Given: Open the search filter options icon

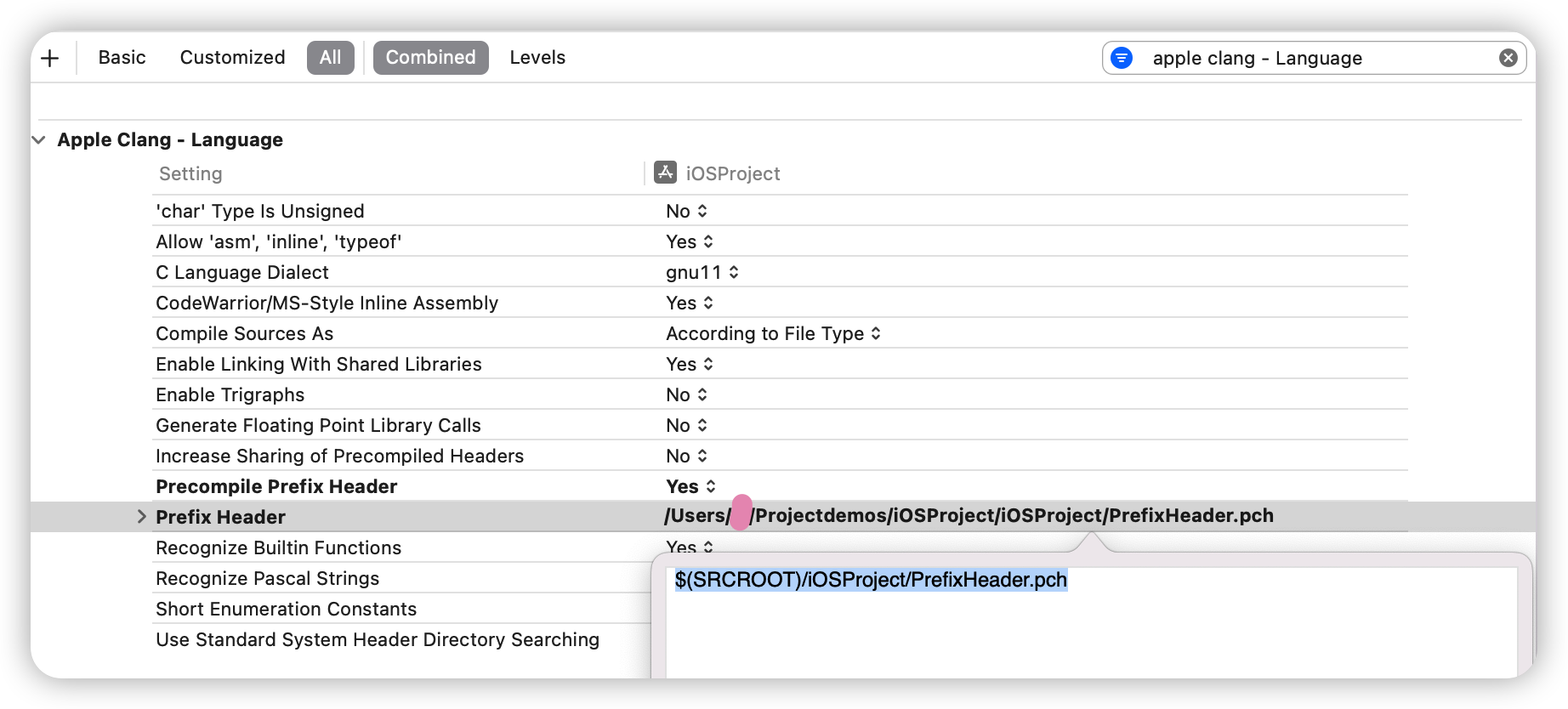Looking at the screenshot, I should tap(1122, 57).
